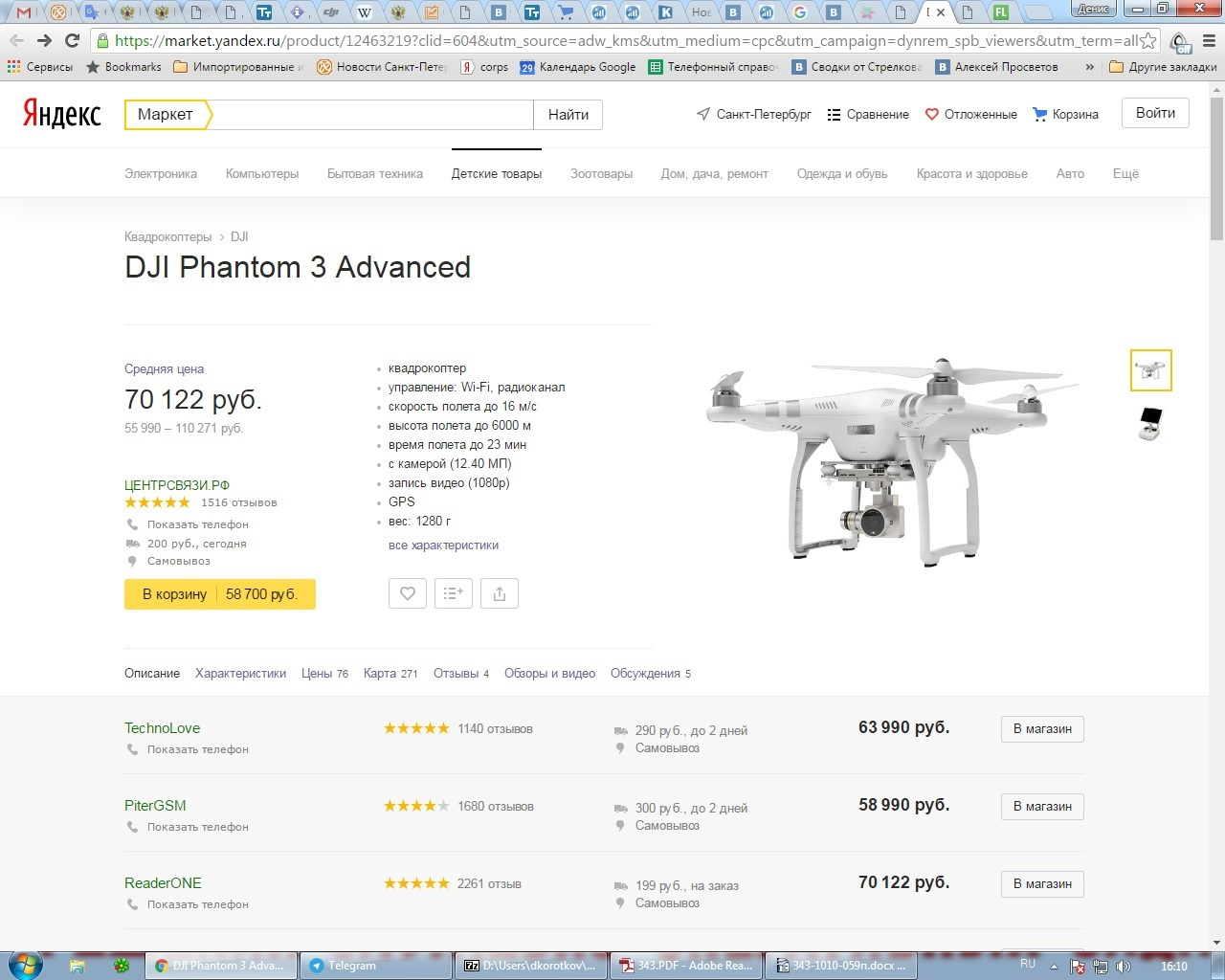Open the Сравнение comparison list

point(867,114)
